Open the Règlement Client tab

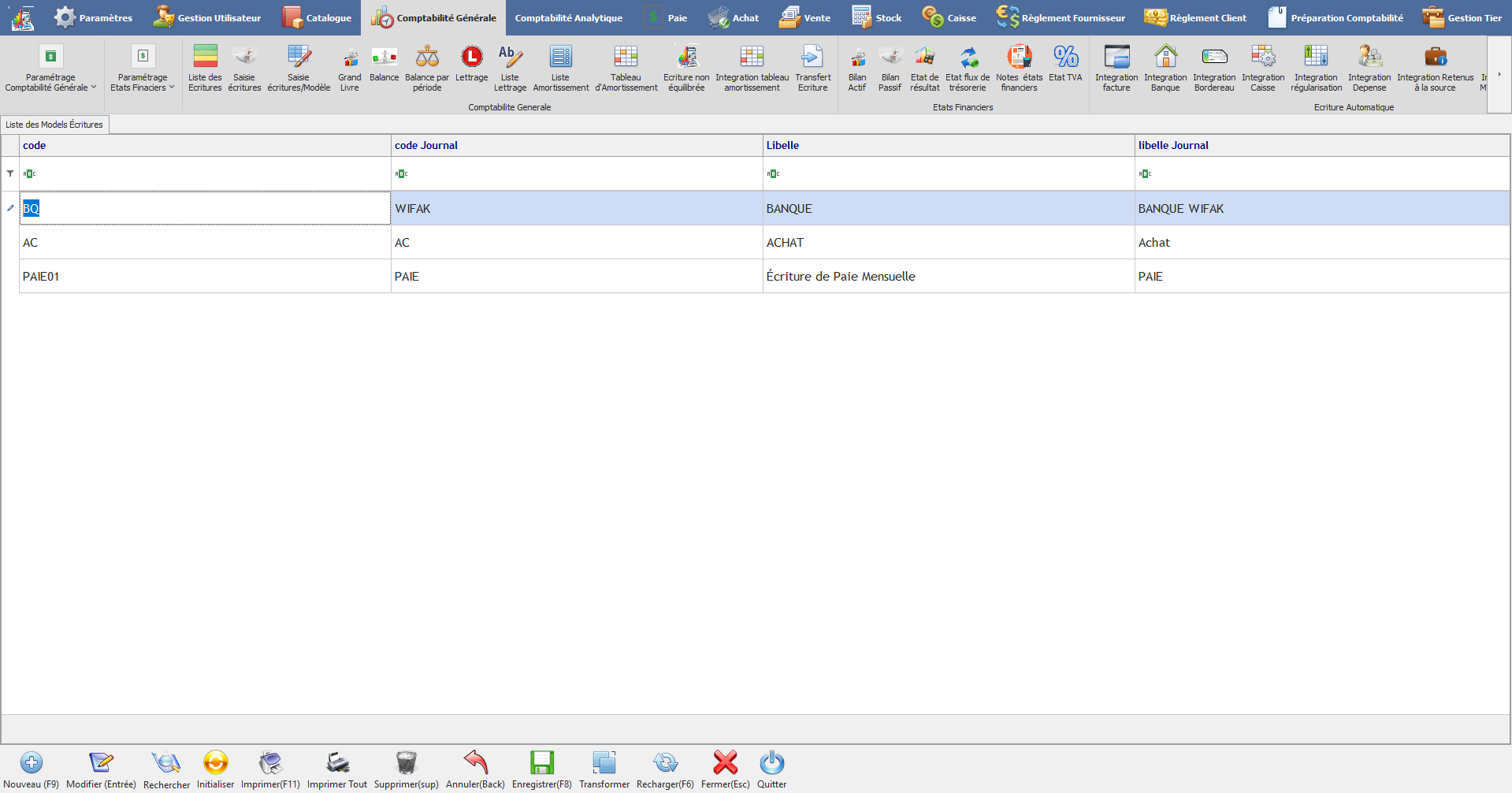click(x=1195, y=17)
